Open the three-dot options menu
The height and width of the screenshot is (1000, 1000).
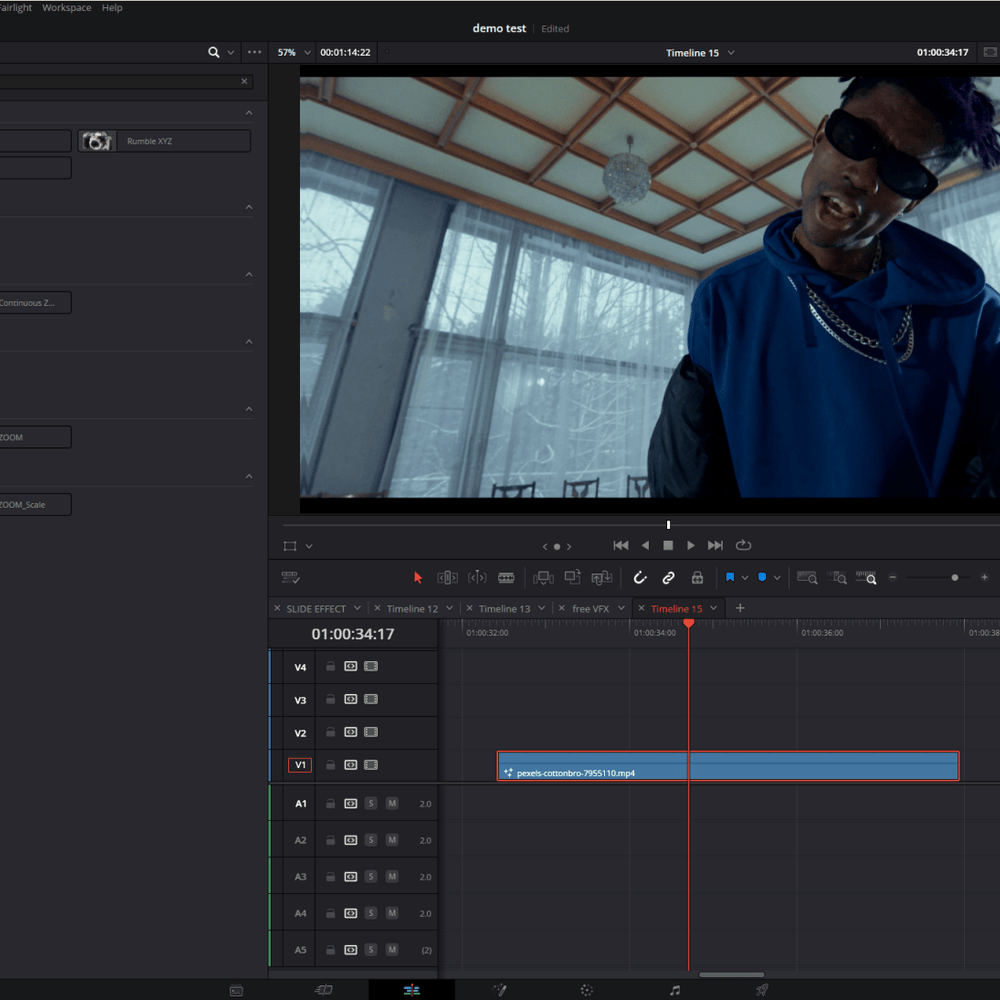[x=254, y=52]
